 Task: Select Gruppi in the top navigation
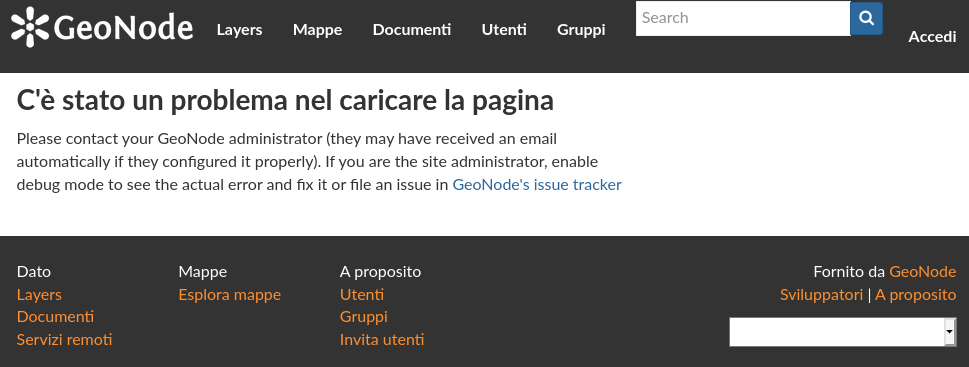click(581, 30)
